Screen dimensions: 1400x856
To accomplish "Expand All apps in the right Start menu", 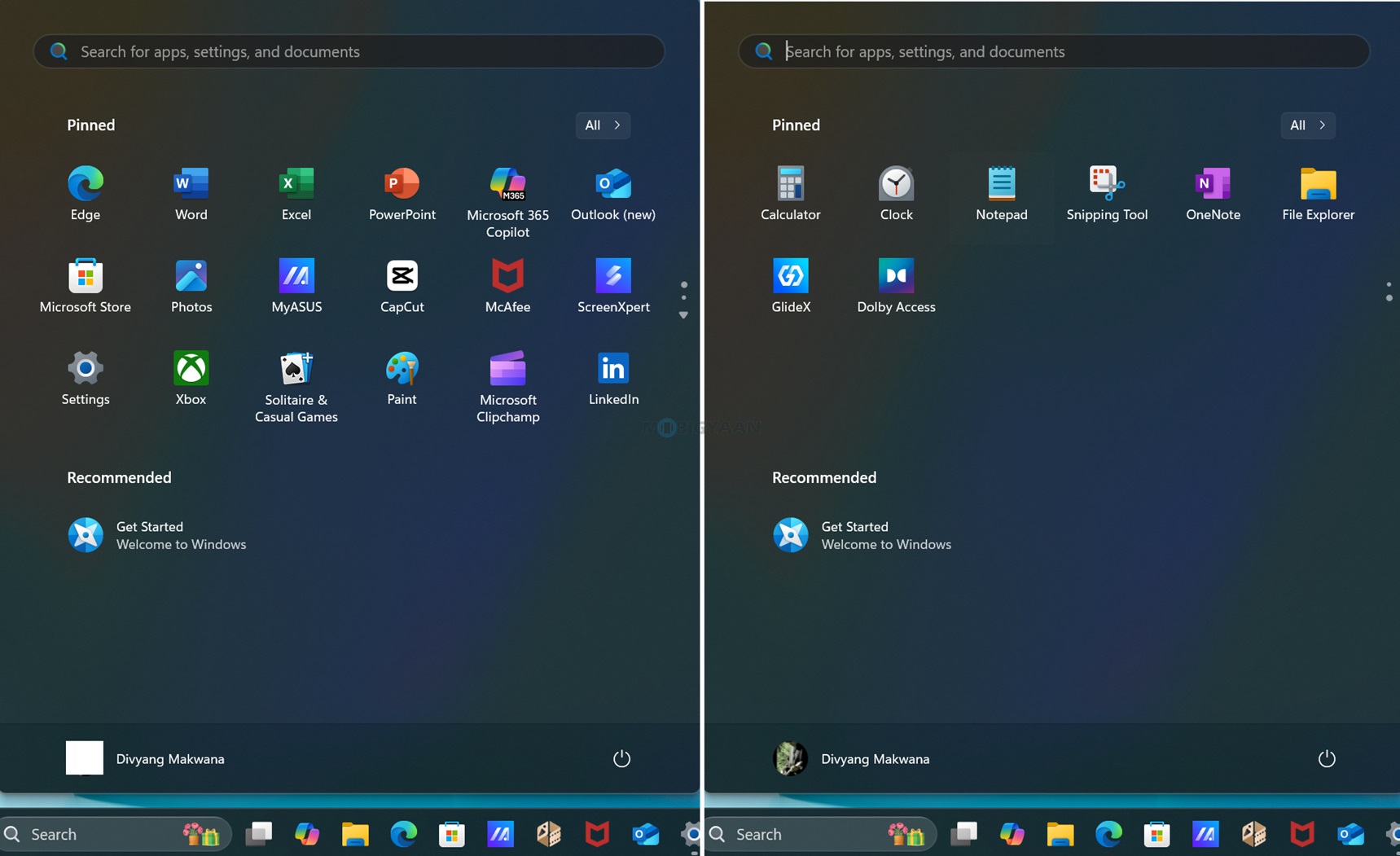I will coord(1308,125).
